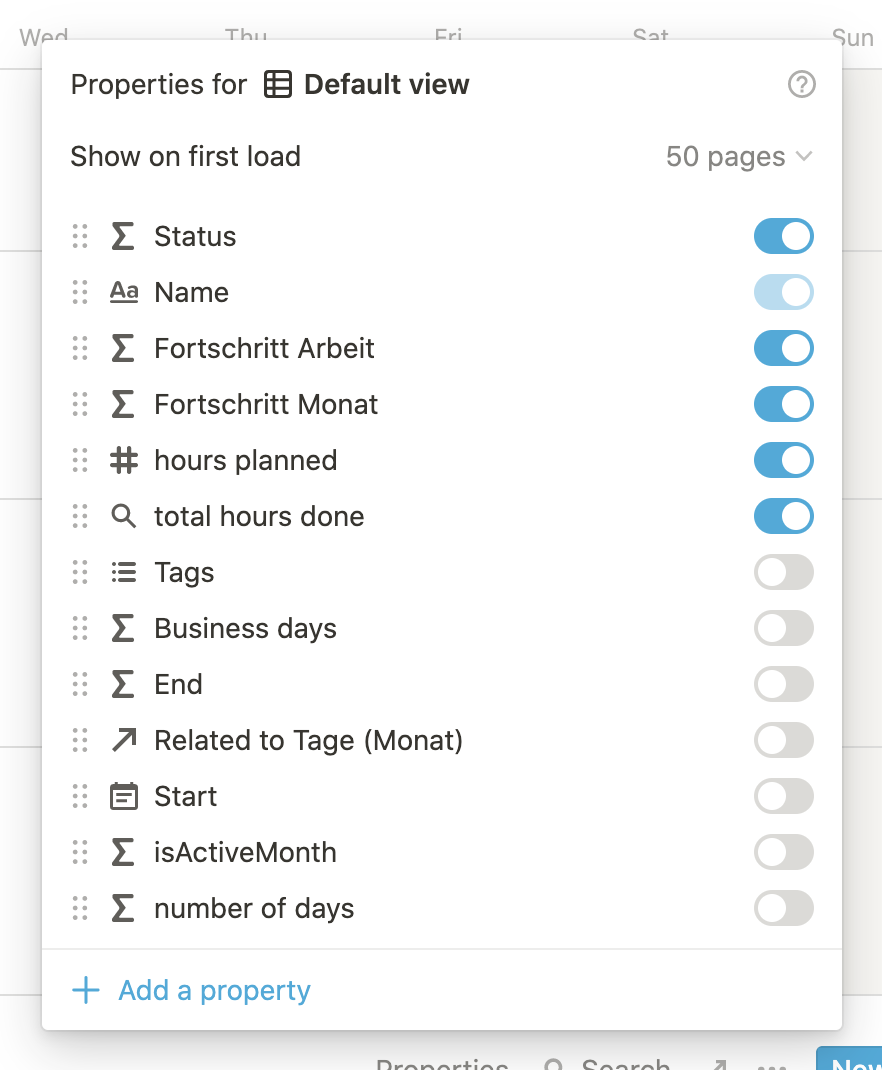The image size is (882, 1070).
Task: Click the relation arrow icon for Related to Tage
Action: [x=123, y=740]
